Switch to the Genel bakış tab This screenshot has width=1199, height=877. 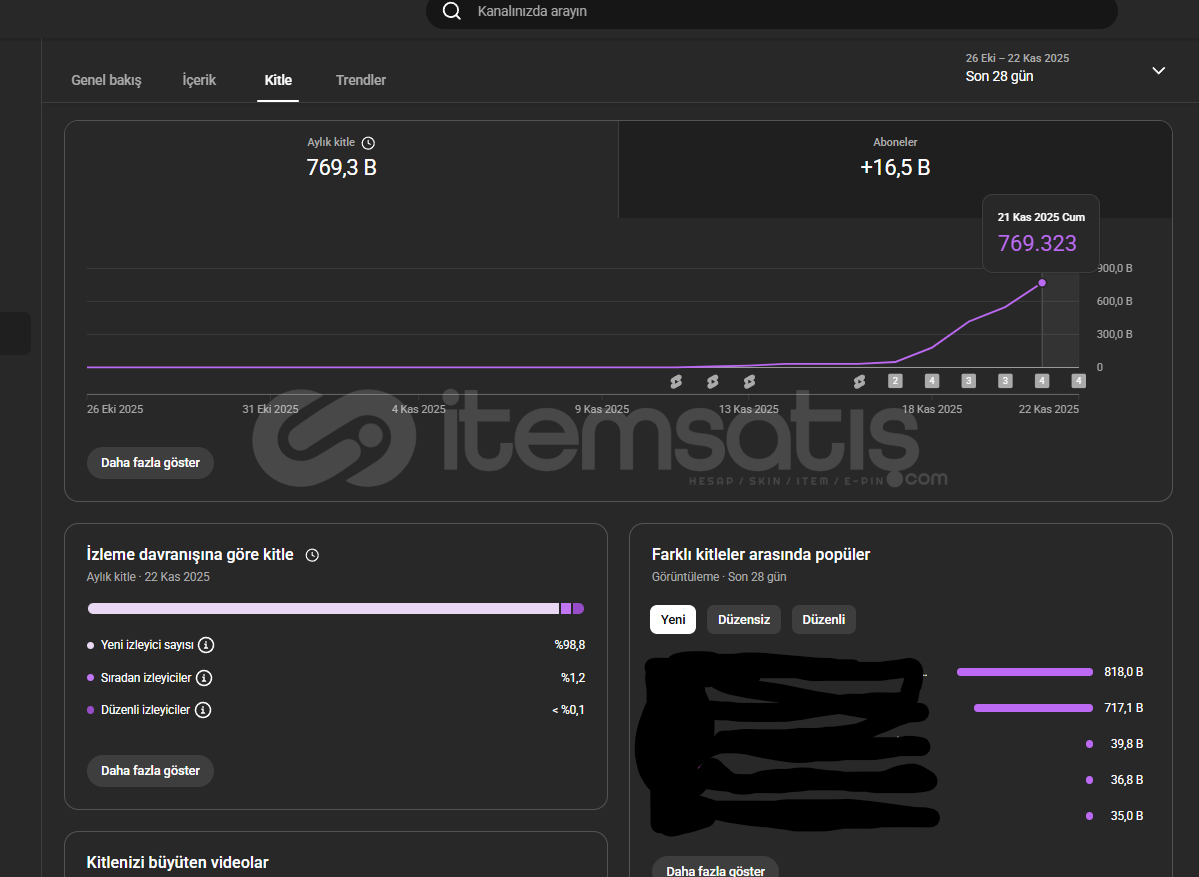coord(106,80)
